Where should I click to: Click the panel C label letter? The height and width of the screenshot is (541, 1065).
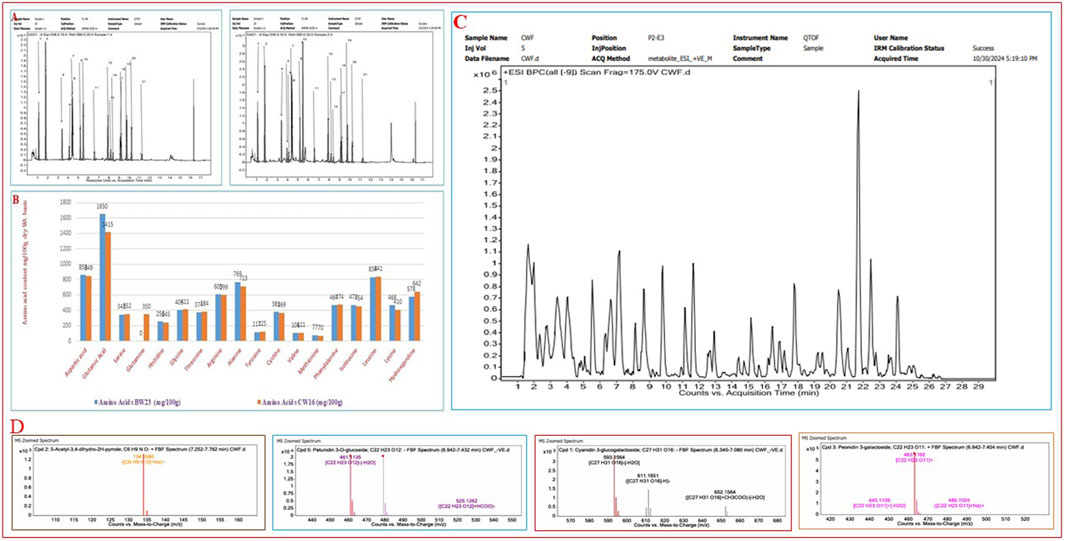pyautogui.click(x=459, y=22)
